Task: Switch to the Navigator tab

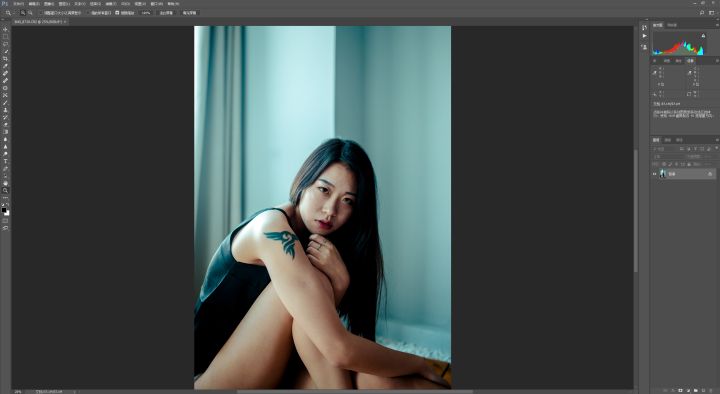Action: click(672, 25)
